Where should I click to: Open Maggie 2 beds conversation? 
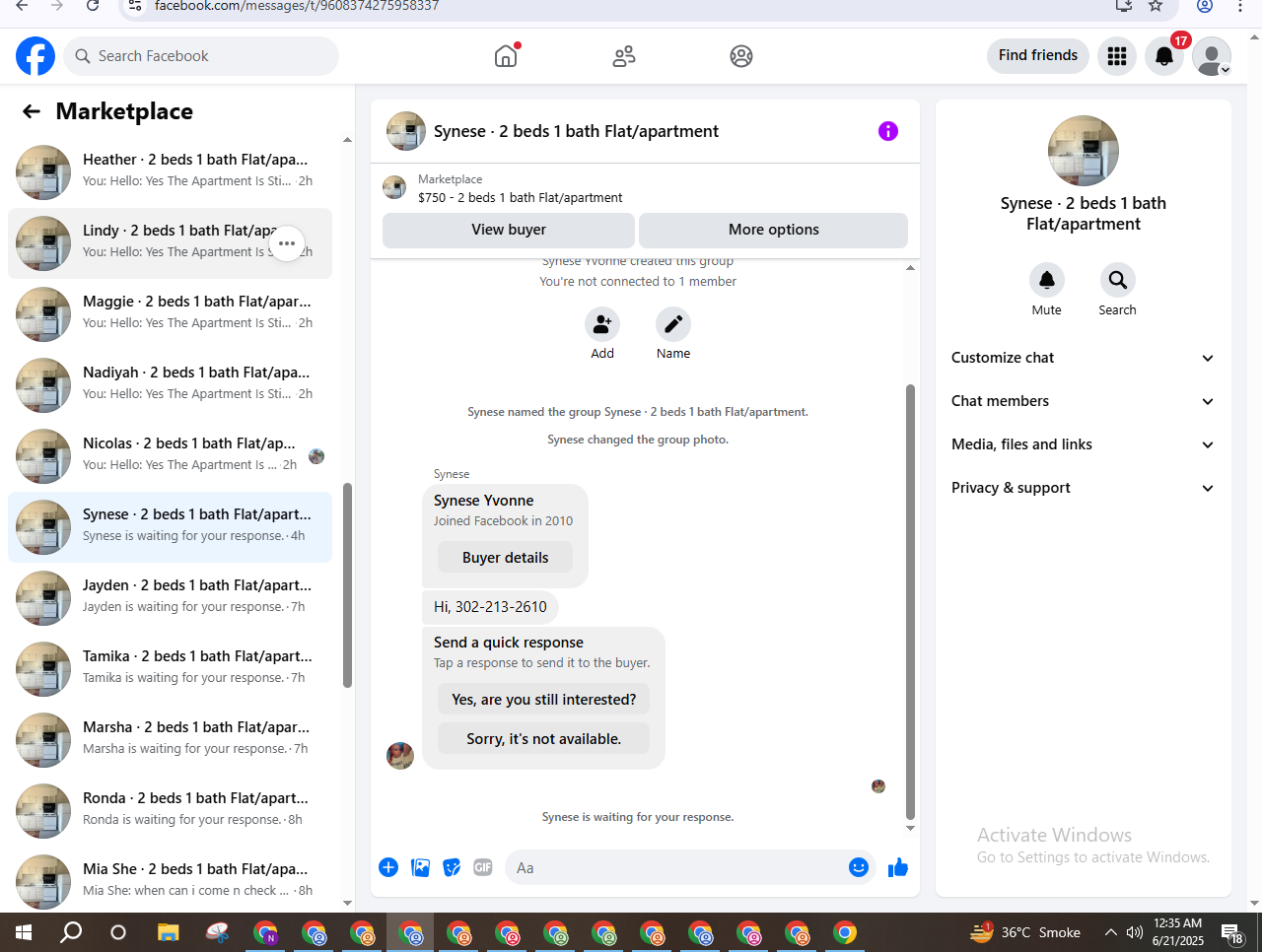[170, 314]
